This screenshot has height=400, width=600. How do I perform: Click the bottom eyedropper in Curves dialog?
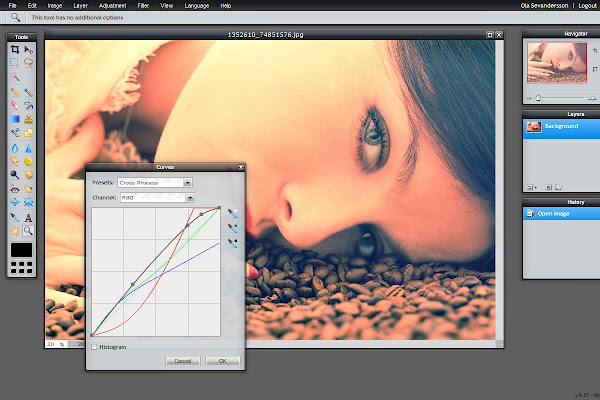click(232, 243)
